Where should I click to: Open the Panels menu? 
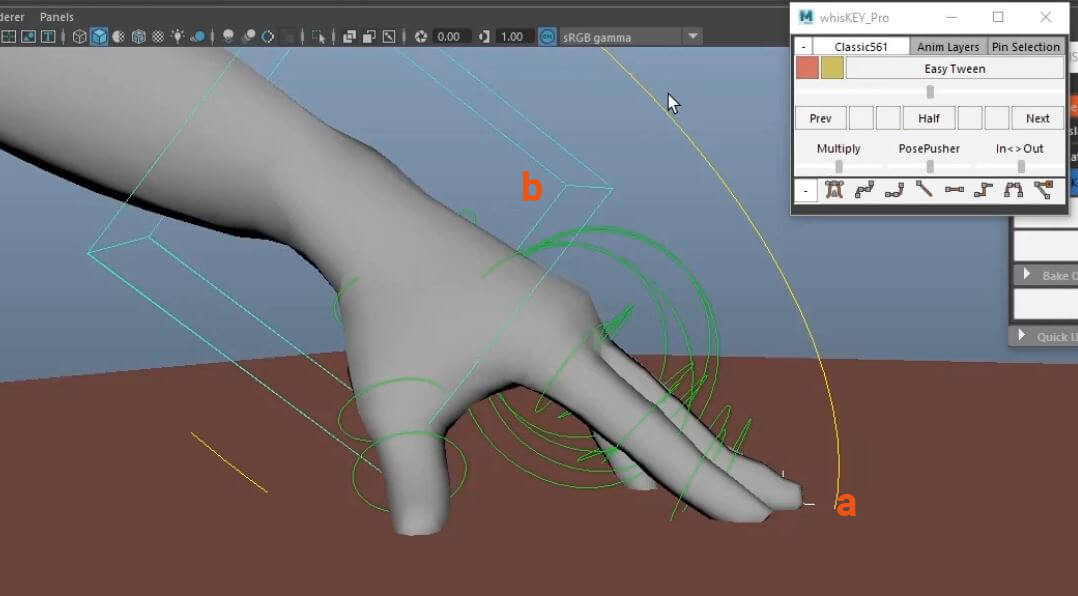coord(59,17)
